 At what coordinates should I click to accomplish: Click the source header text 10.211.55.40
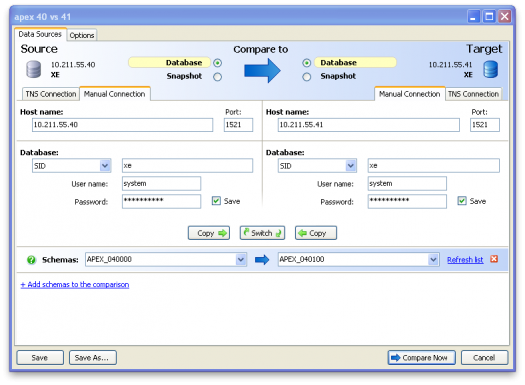(73, 65)
